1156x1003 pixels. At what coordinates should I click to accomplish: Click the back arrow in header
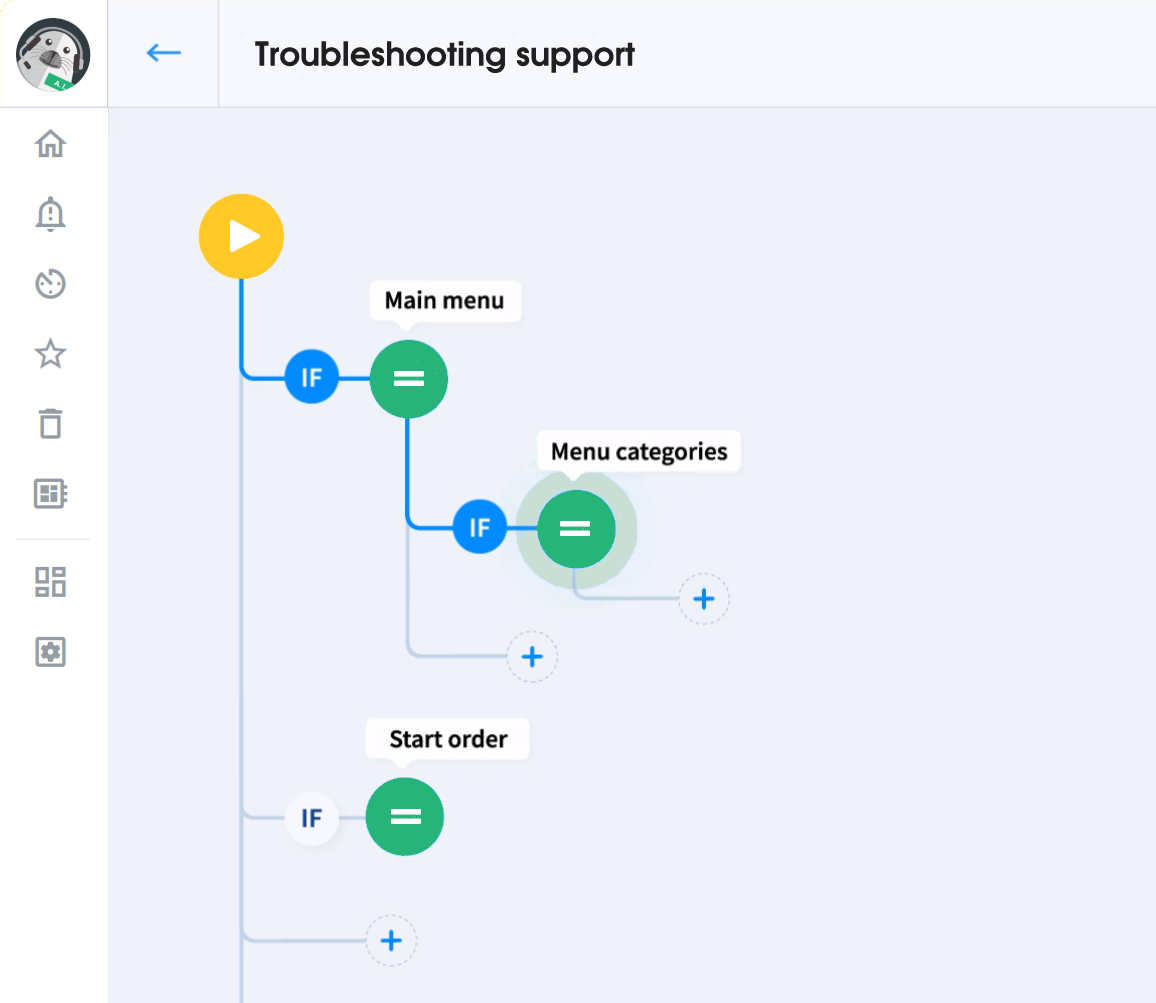coord(163,53)
